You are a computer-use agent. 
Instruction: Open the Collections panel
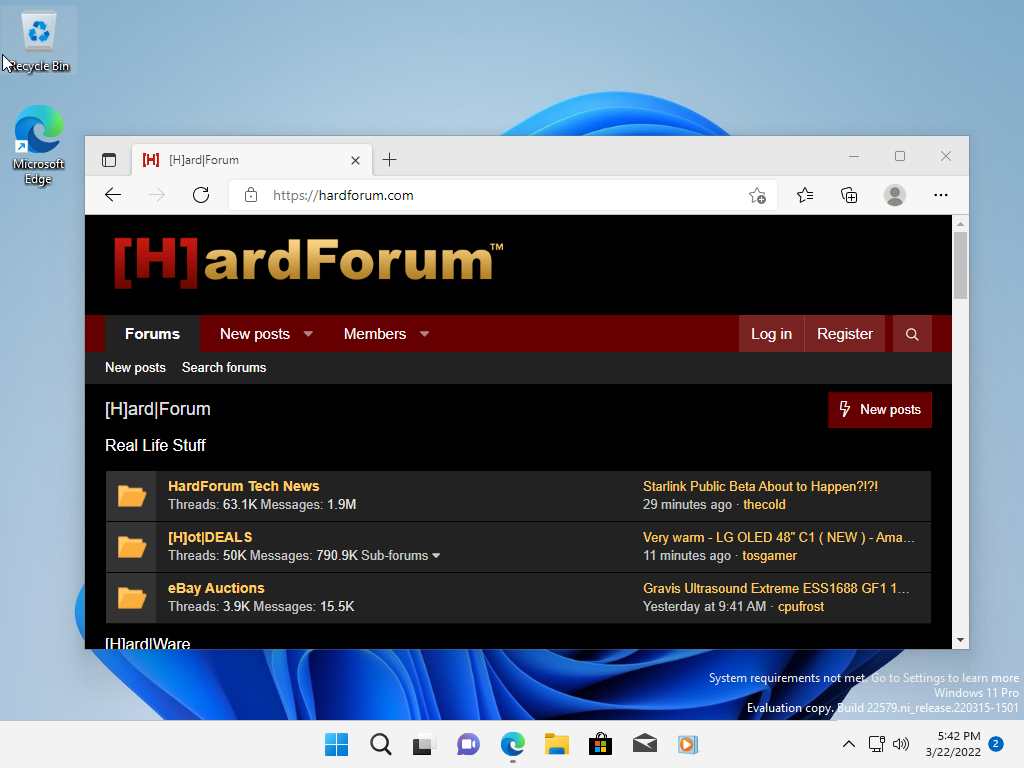(849, 195)
